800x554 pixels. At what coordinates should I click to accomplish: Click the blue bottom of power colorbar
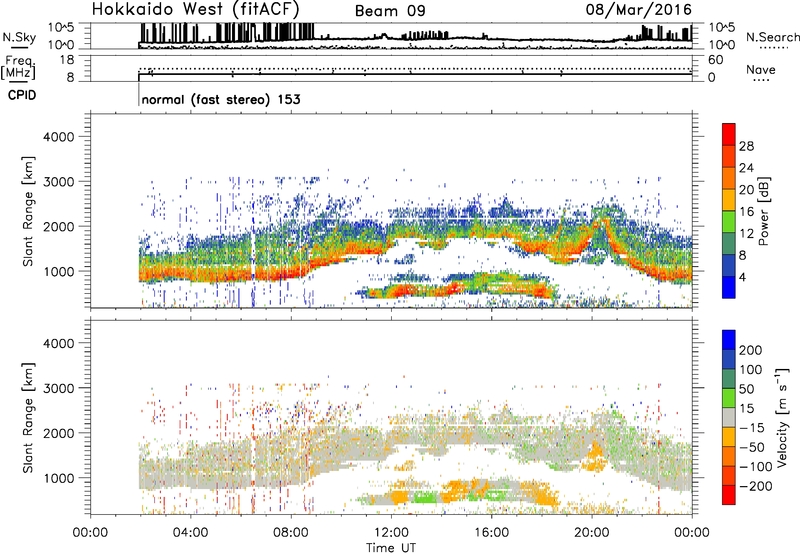coord(729,288)
